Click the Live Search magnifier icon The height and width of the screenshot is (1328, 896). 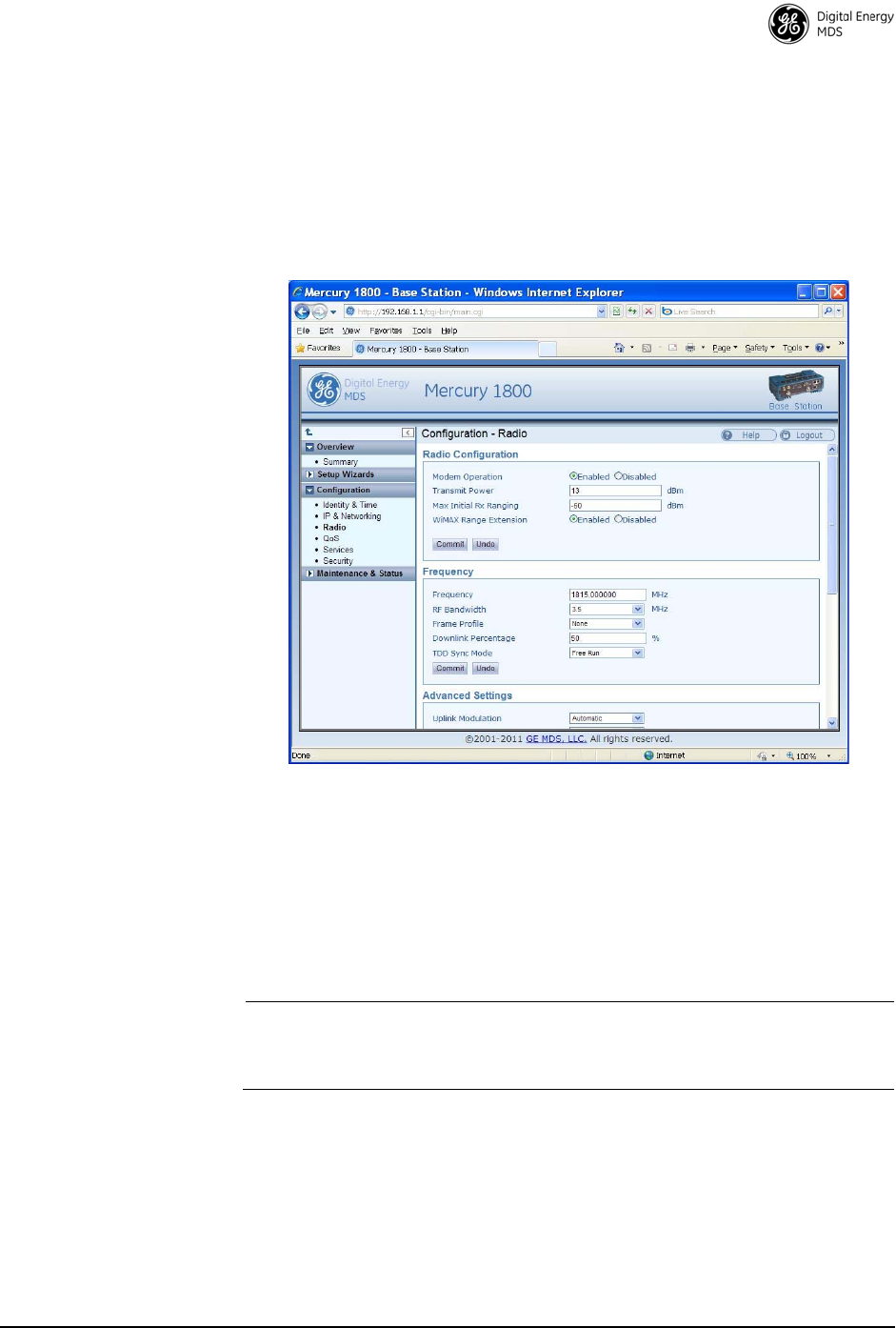pyautogui.click(x=827, y=312)
